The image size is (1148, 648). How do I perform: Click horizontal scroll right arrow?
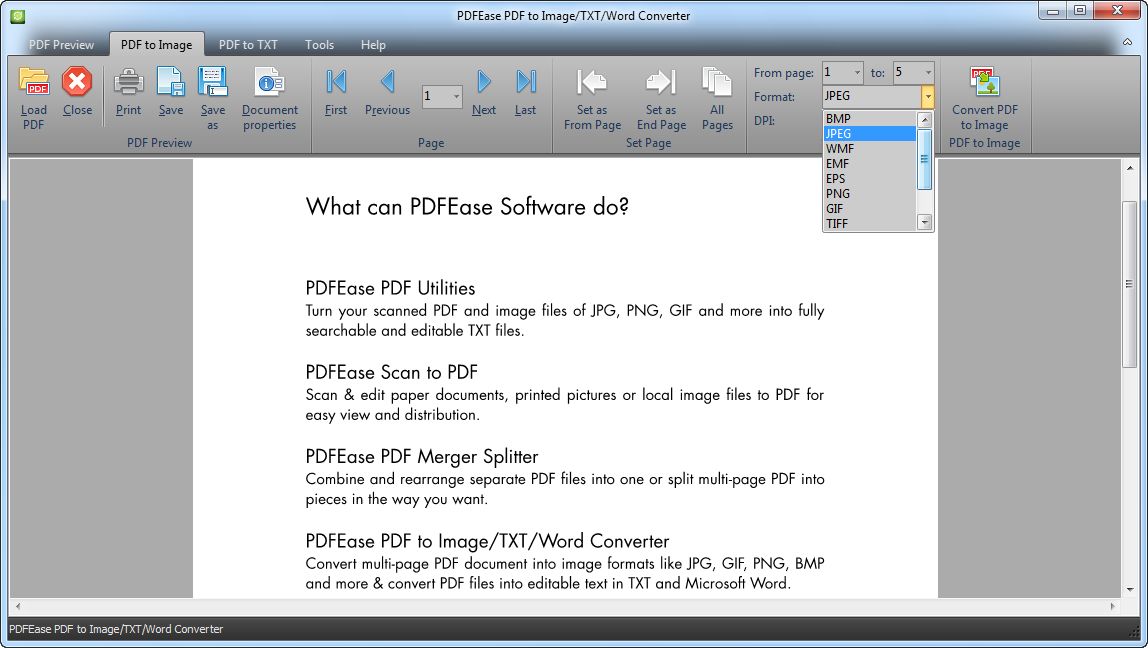pyautogui.click(x=1112, y=606)
